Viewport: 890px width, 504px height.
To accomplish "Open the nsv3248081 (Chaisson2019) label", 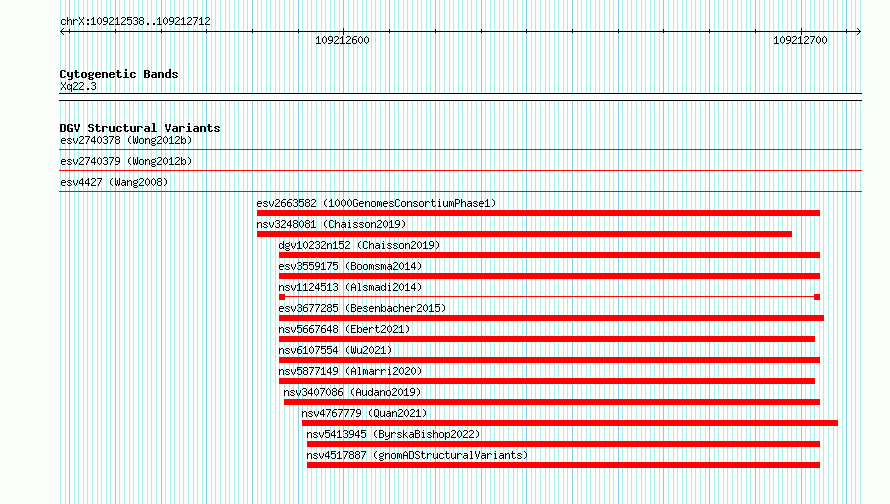I will tap(331, 224).
